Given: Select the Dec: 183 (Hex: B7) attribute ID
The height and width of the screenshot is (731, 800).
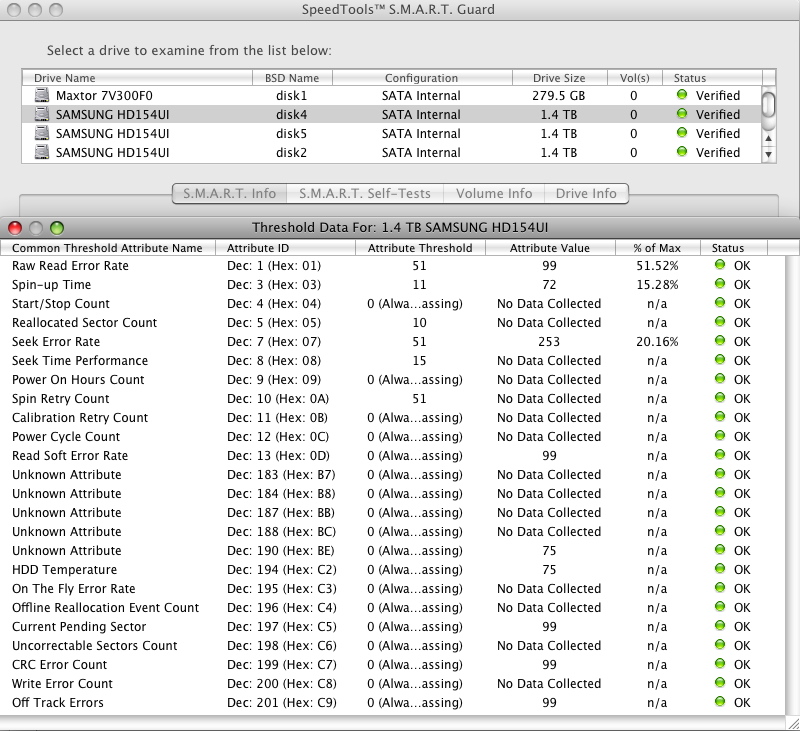Looking at the screenshot, I should tap(281, 474).
